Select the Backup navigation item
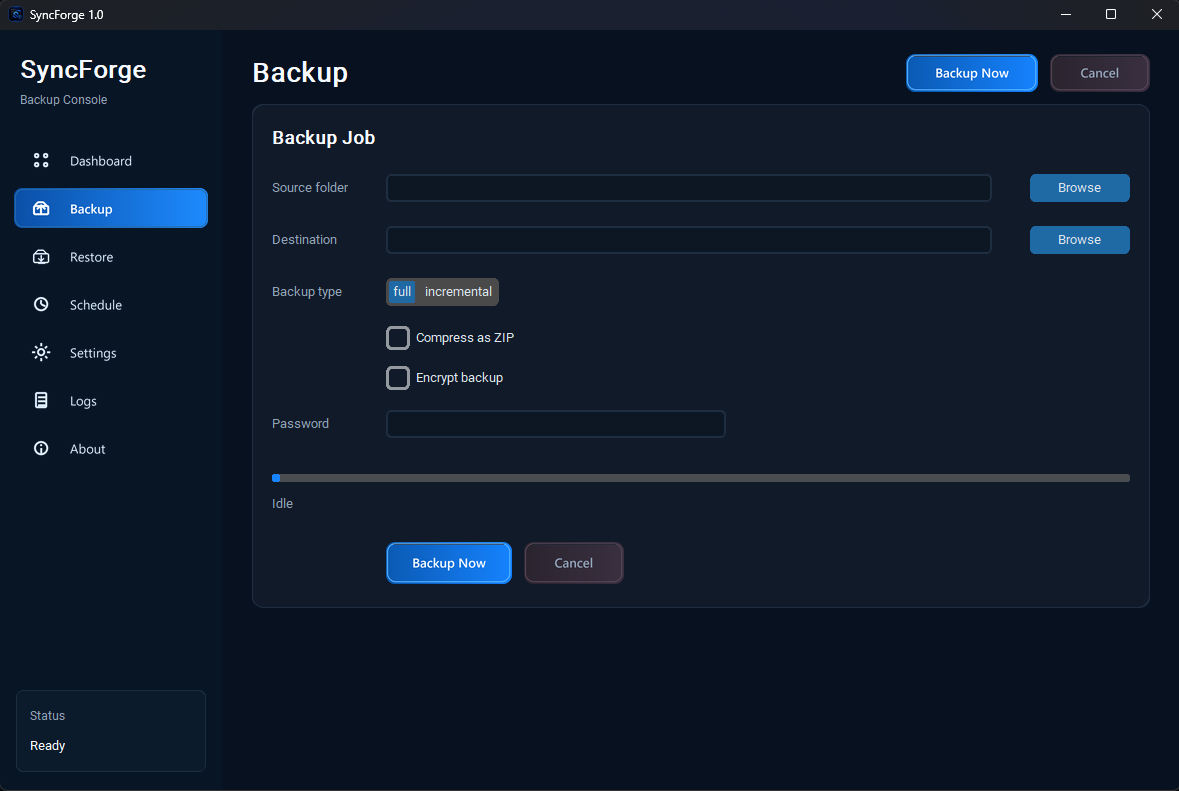The image size is (1179, 791). (x=111, y=208)
